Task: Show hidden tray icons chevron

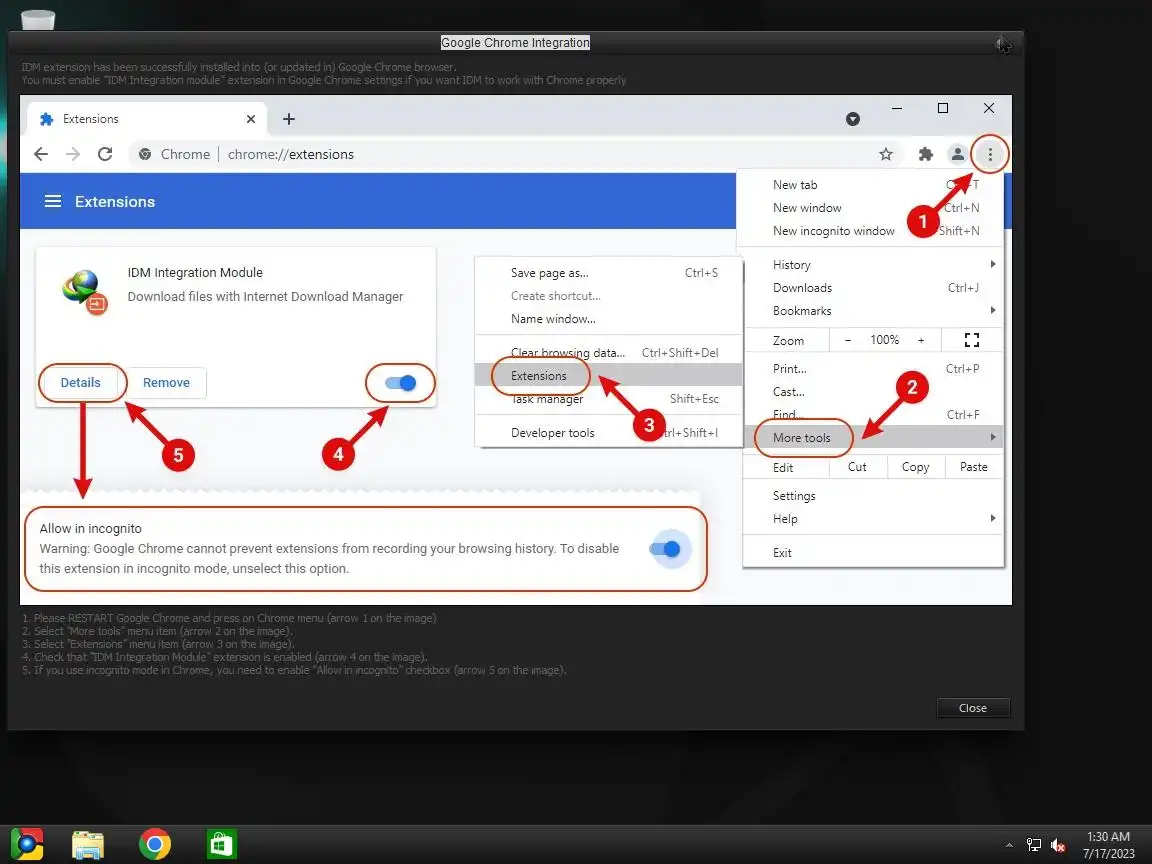Action: 1009,845
